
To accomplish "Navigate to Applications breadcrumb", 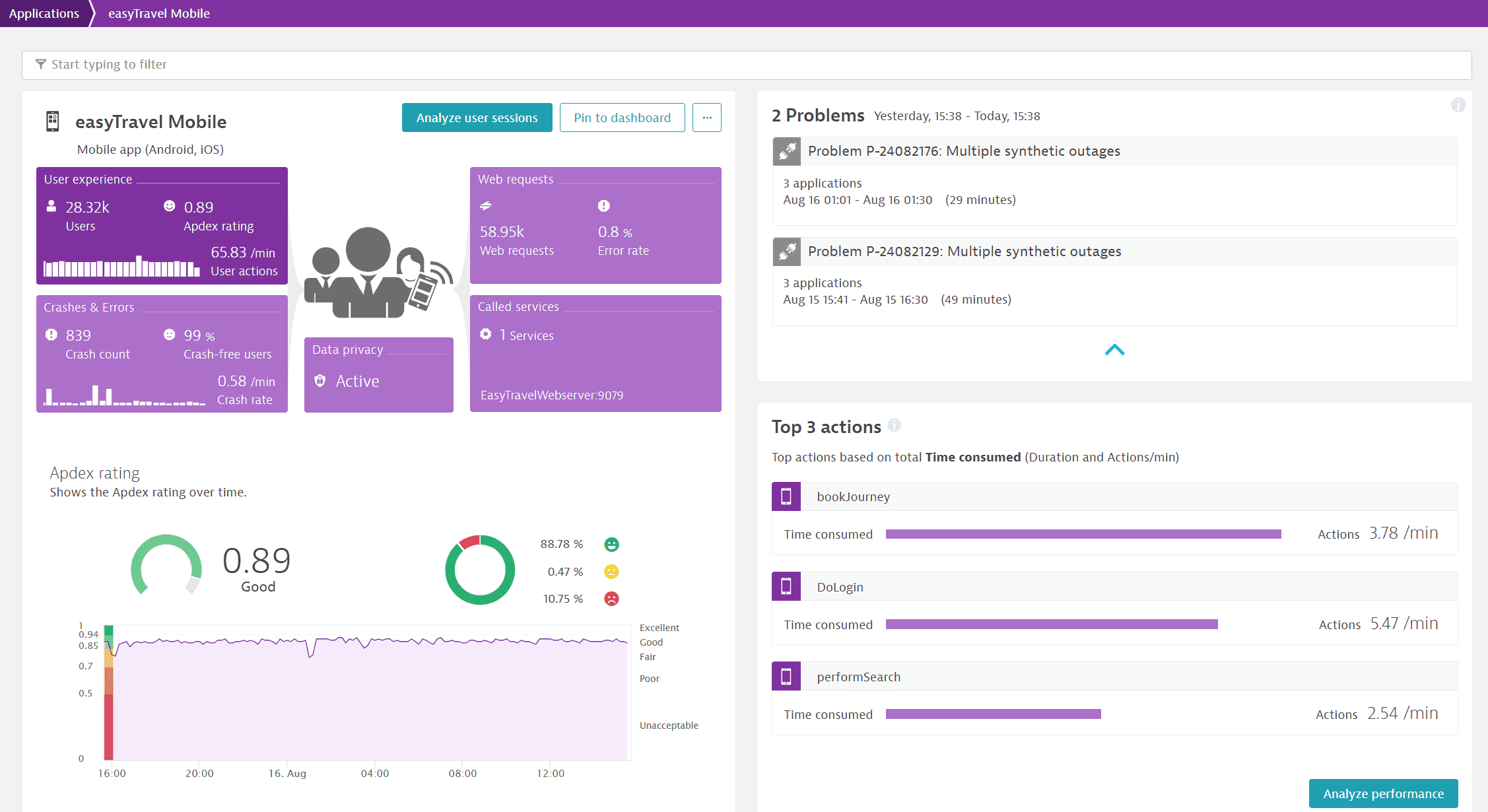I will coord(44,13).
